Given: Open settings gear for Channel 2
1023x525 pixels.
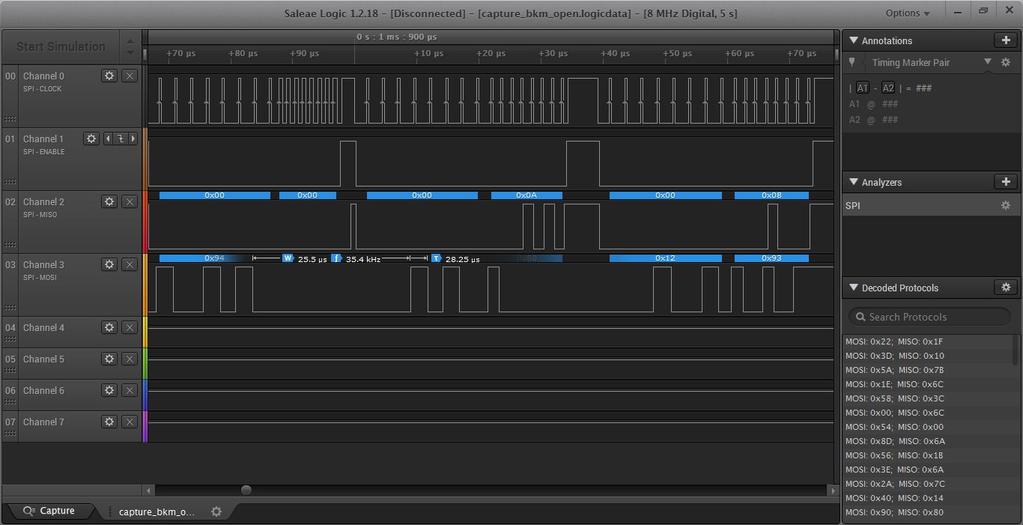Looking at the screenshot, I should 110,202.
